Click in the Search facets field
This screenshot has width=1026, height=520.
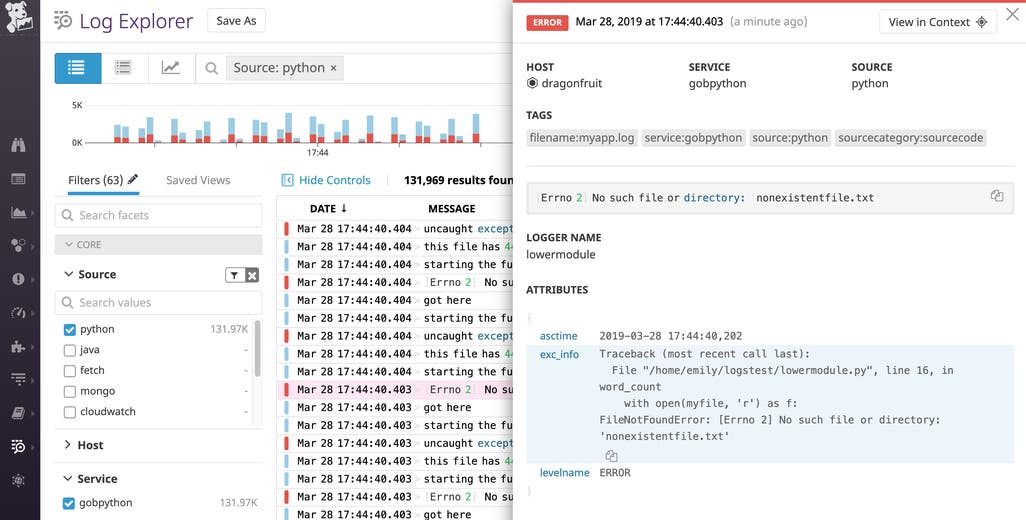(x=158, y=215)
